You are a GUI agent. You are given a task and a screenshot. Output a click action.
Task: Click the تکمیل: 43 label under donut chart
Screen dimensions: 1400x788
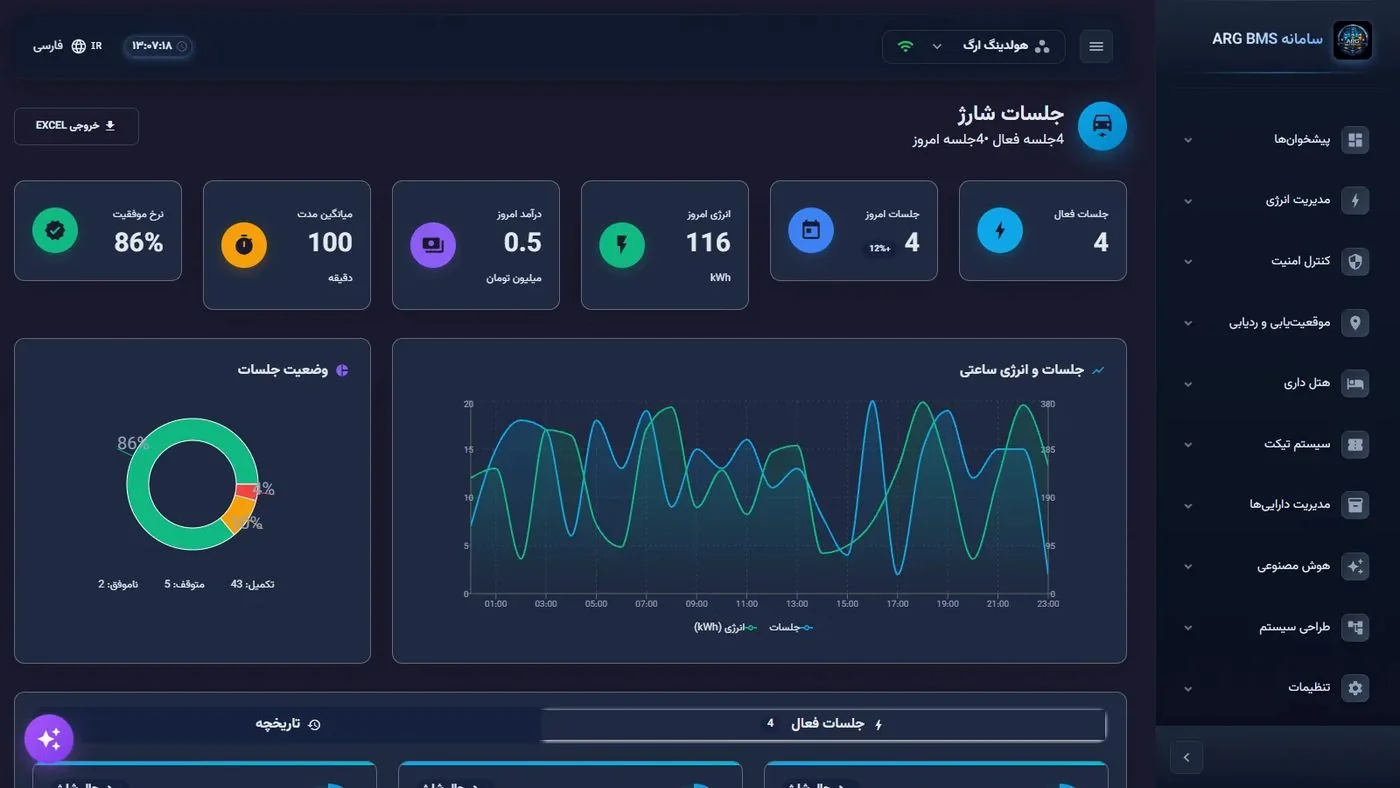click(x=253, y=584)
